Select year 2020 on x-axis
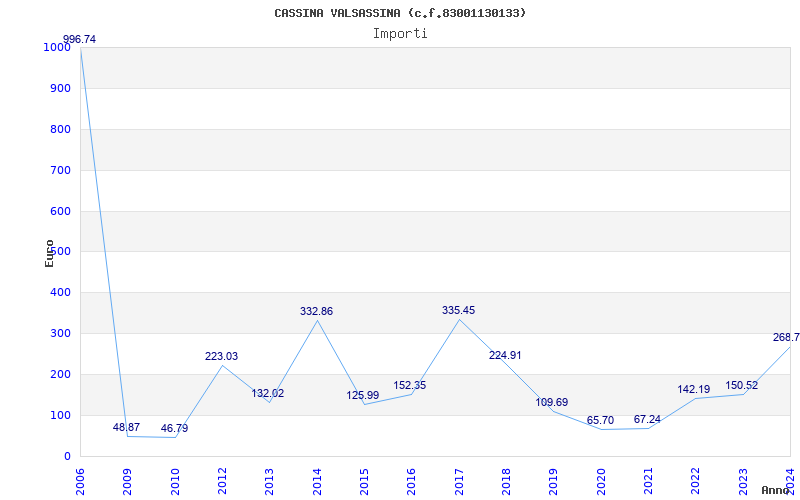 pos(601,482)
